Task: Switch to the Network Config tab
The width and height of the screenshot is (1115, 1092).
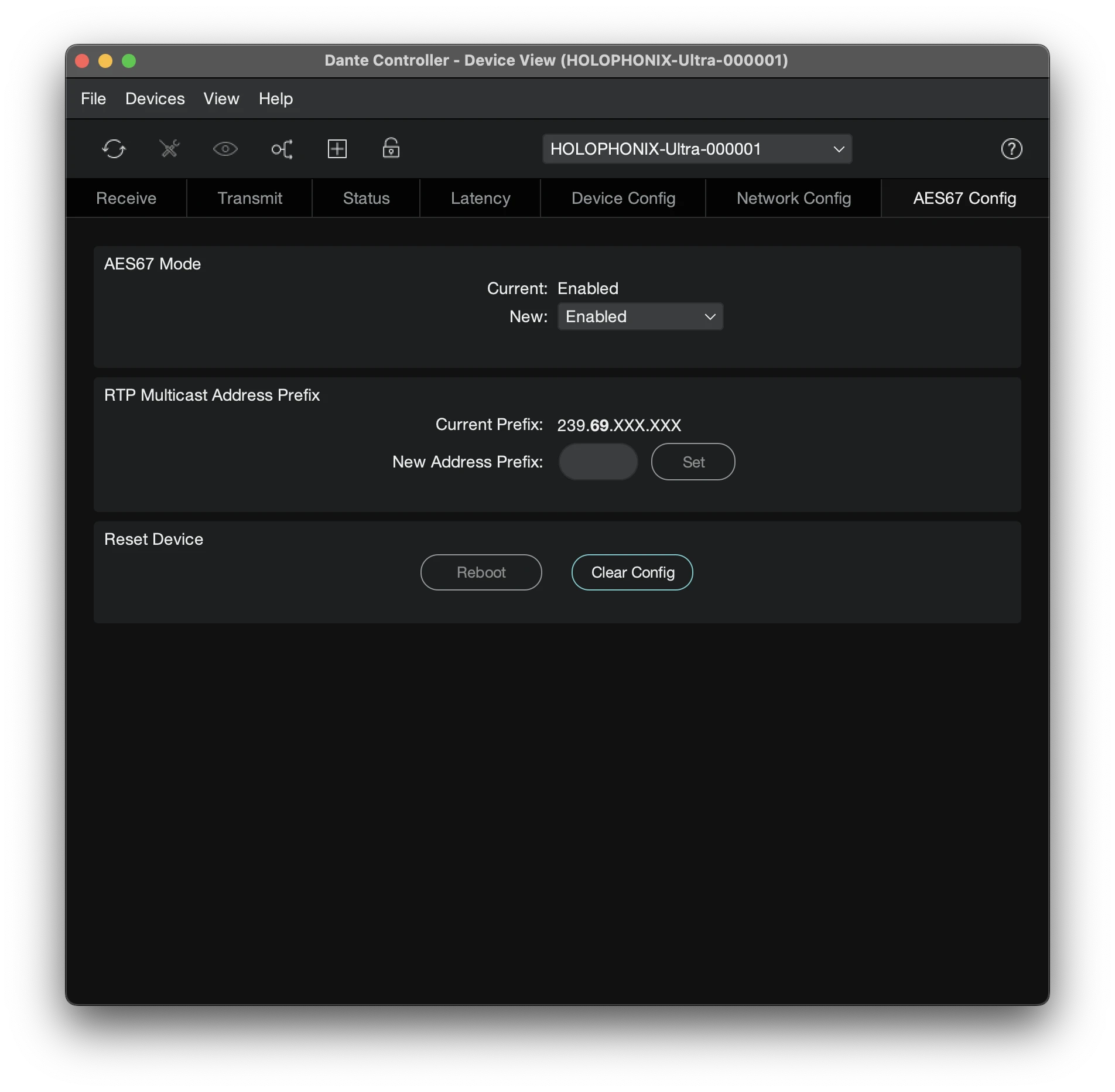Action: (x=794, y=198)
